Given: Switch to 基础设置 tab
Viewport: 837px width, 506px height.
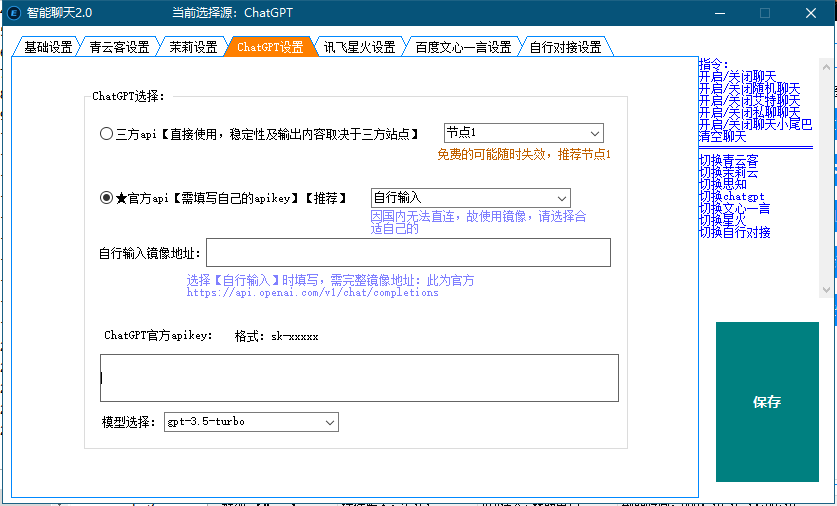Looking at the screenshot, I should 48,47.
